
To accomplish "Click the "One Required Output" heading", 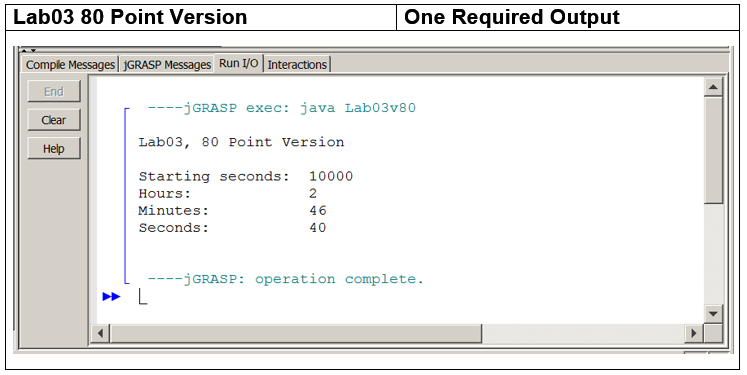I will coord(512,17).
